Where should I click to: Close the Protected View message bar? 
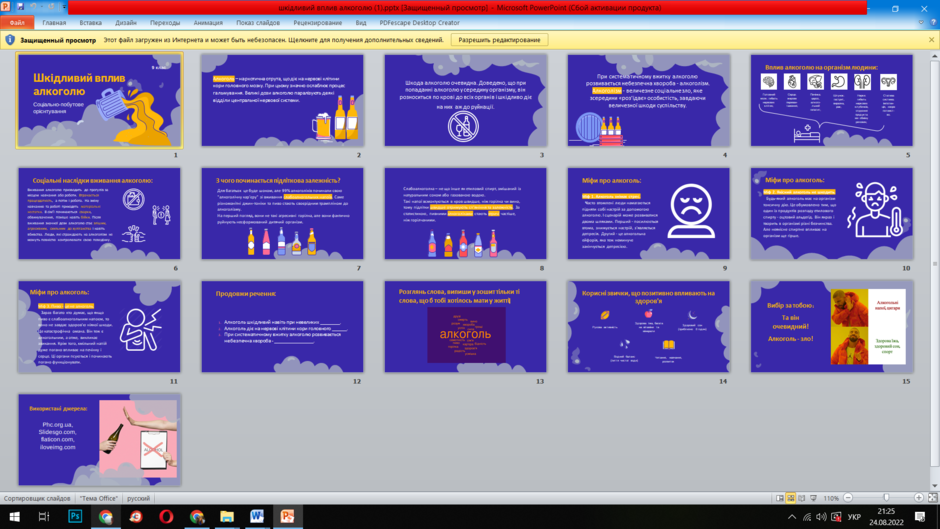[932, 40]
